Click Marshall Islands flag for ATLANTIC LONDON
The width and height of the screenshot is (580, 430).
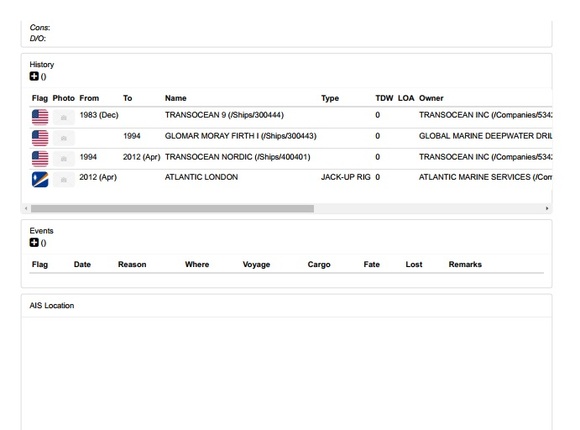[40, 179]
